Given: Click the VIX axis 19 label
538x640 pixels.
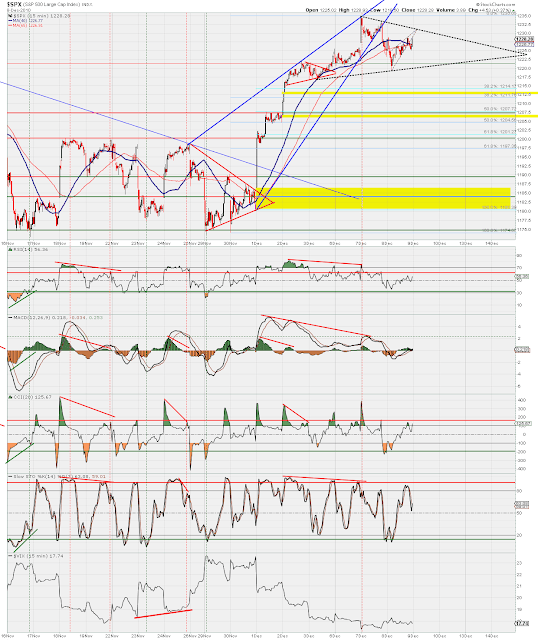Looking at the screenshot, I should point(520,610).
